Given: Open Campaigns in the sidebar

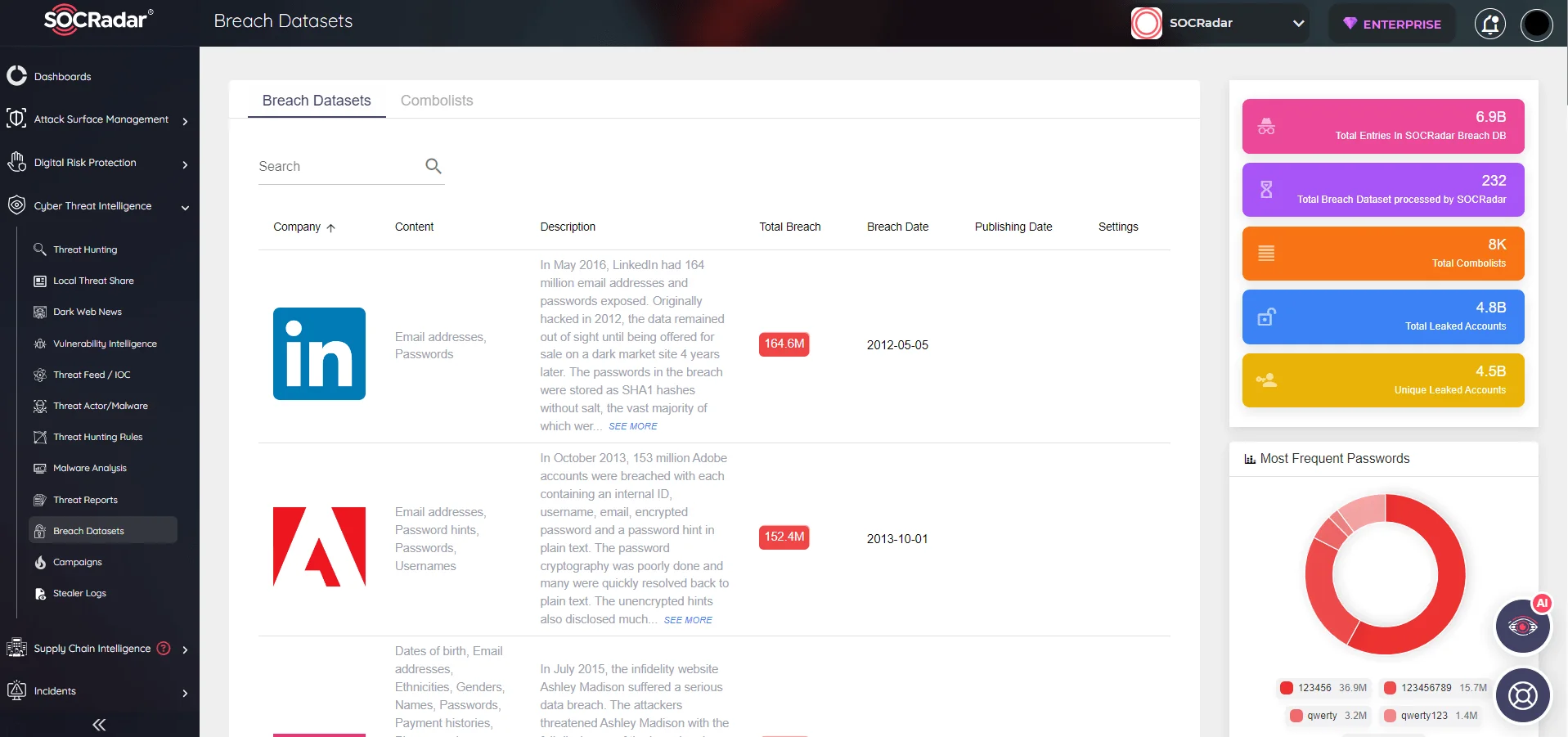Looking at the screenshot, I should pyautogui.click(x=78, y=562).
